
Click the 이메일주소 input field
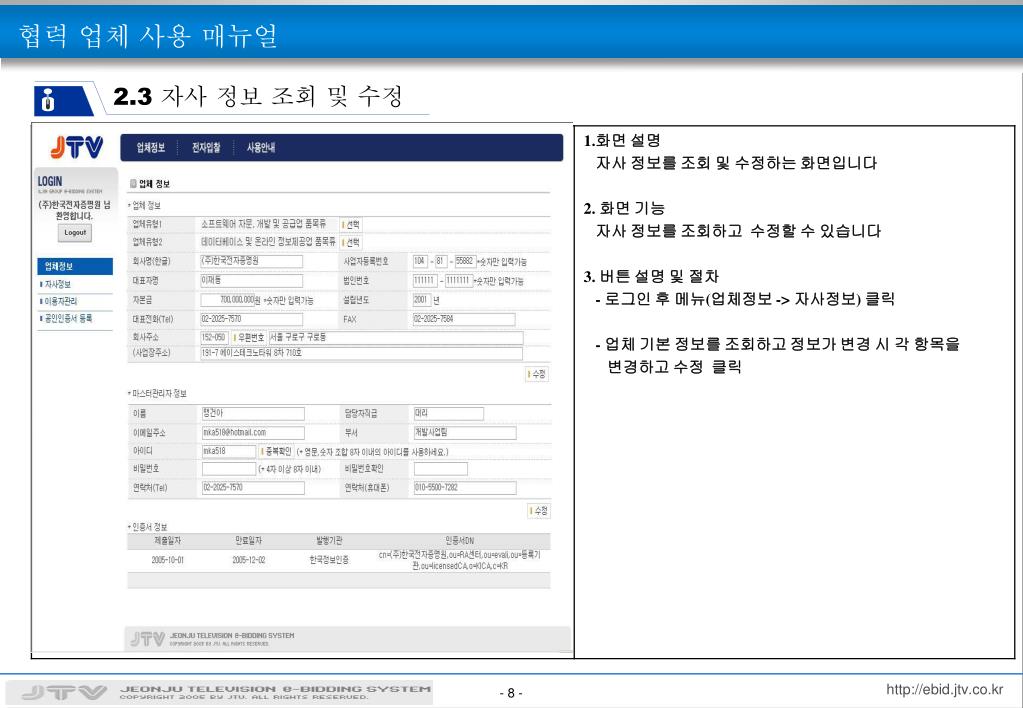(253, 433)
